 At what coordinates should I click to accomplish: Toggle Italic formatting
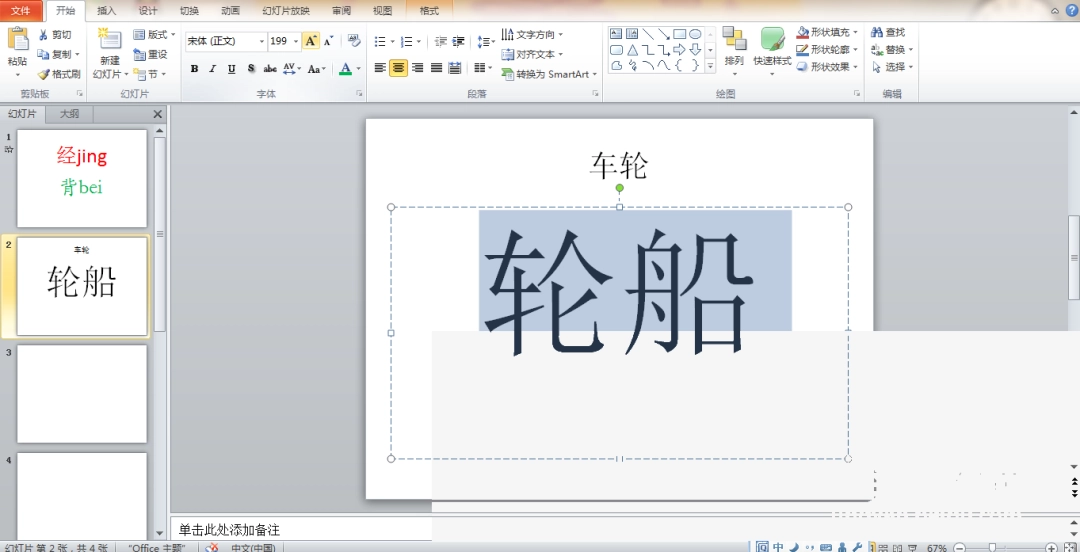[x=213, y=68]
